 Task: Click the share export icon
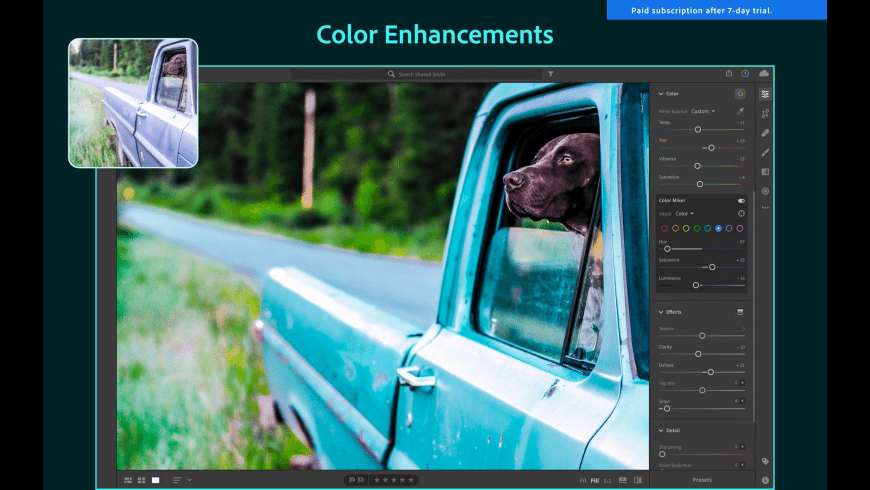click(x=729, y=73)
